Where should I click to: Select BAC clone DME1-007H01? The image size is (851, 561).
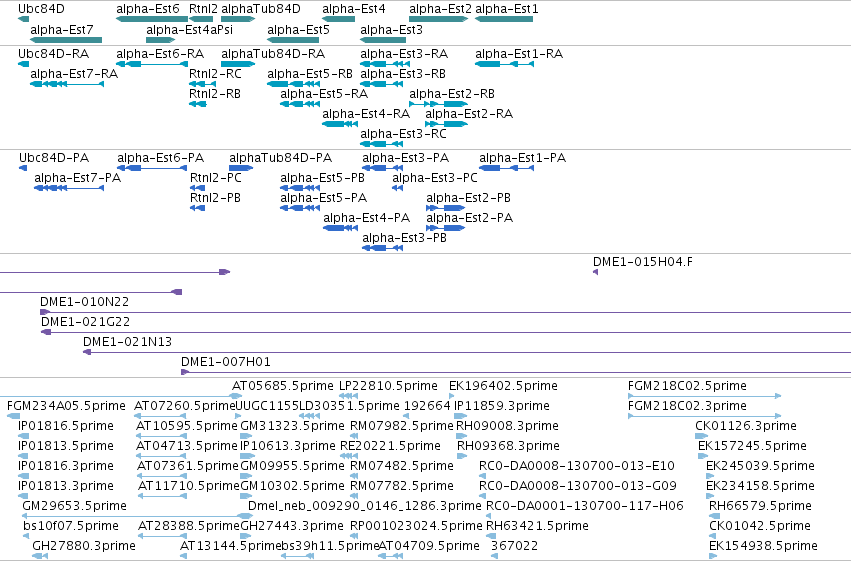516,372
